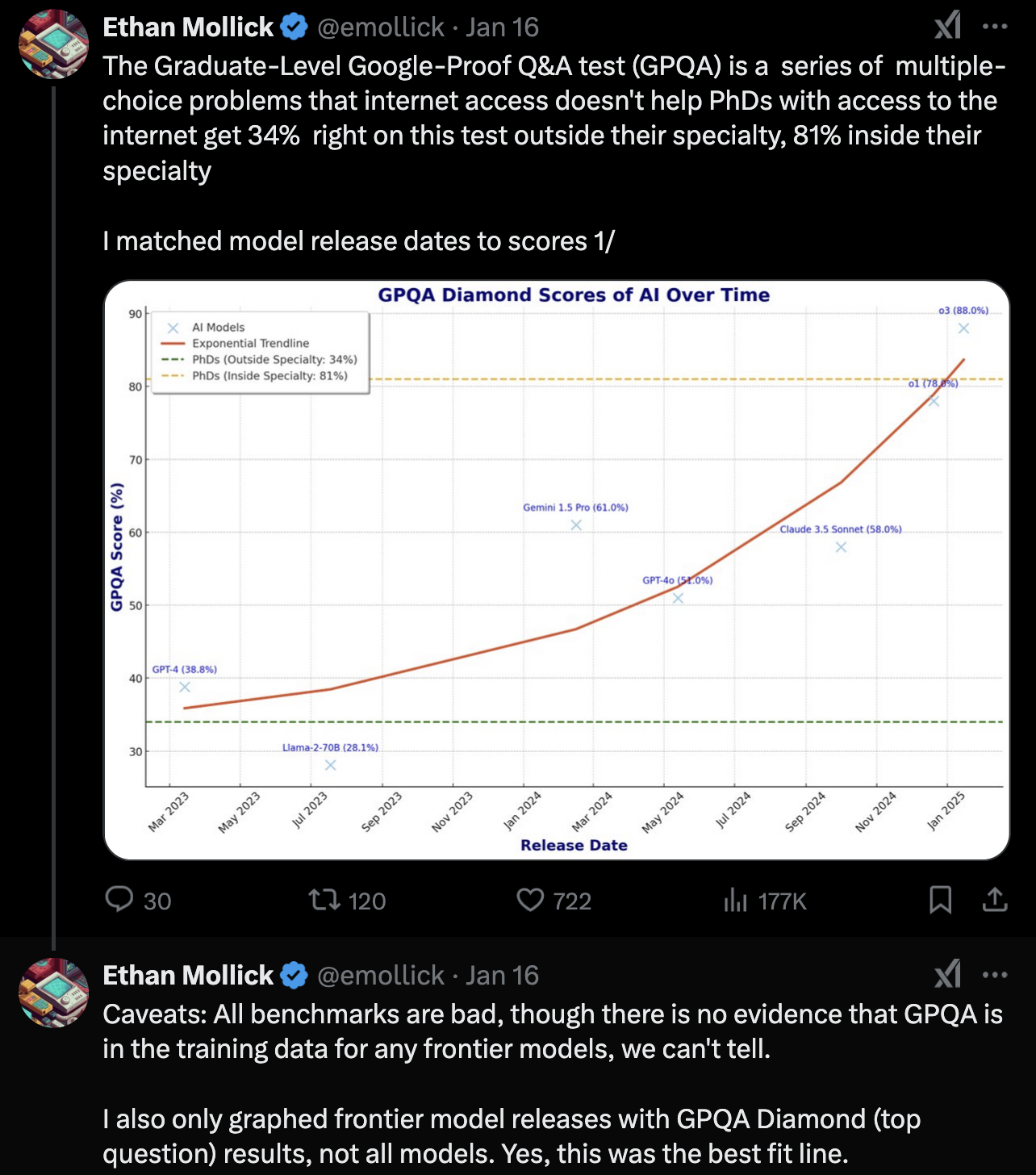Screen dimensions: 1036x1175
Task: Click the reply icon on first tweet
Action: (119, 899)
